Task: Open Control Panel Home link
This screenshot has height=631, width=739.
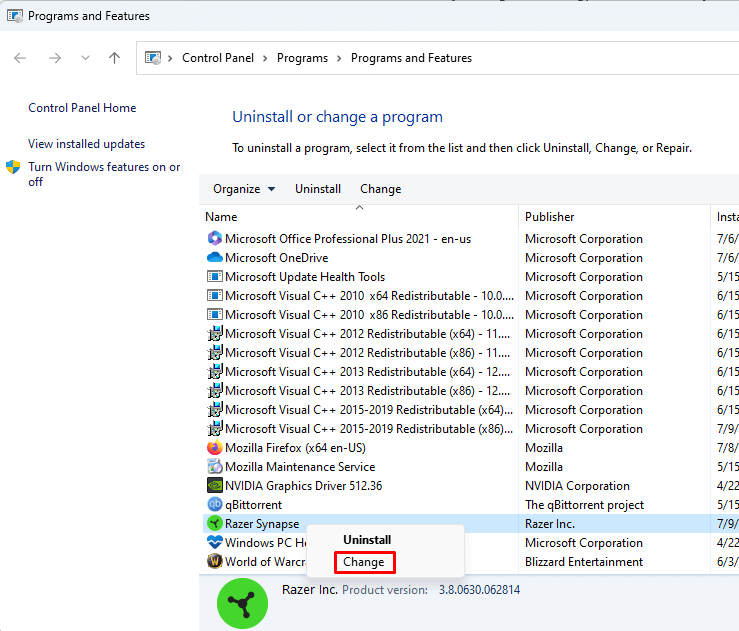Action: tap(82, 108)
